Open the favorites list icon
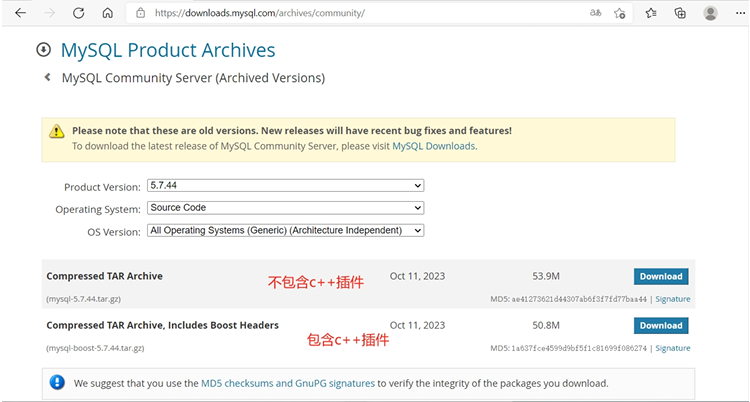The height and width of the screenshot is (402, 750). click(651, 13)
